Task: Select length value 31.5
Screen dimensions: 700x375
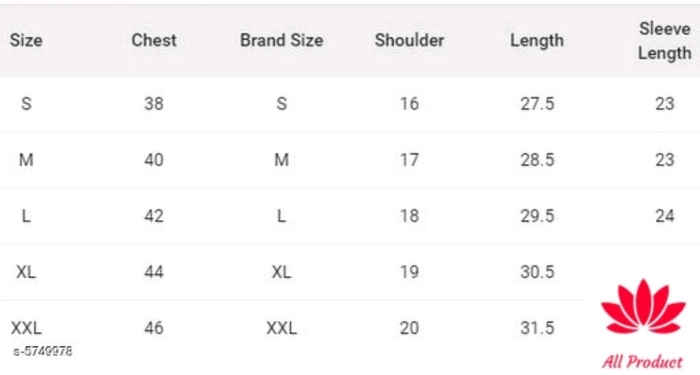Action: tap(537, 328)
